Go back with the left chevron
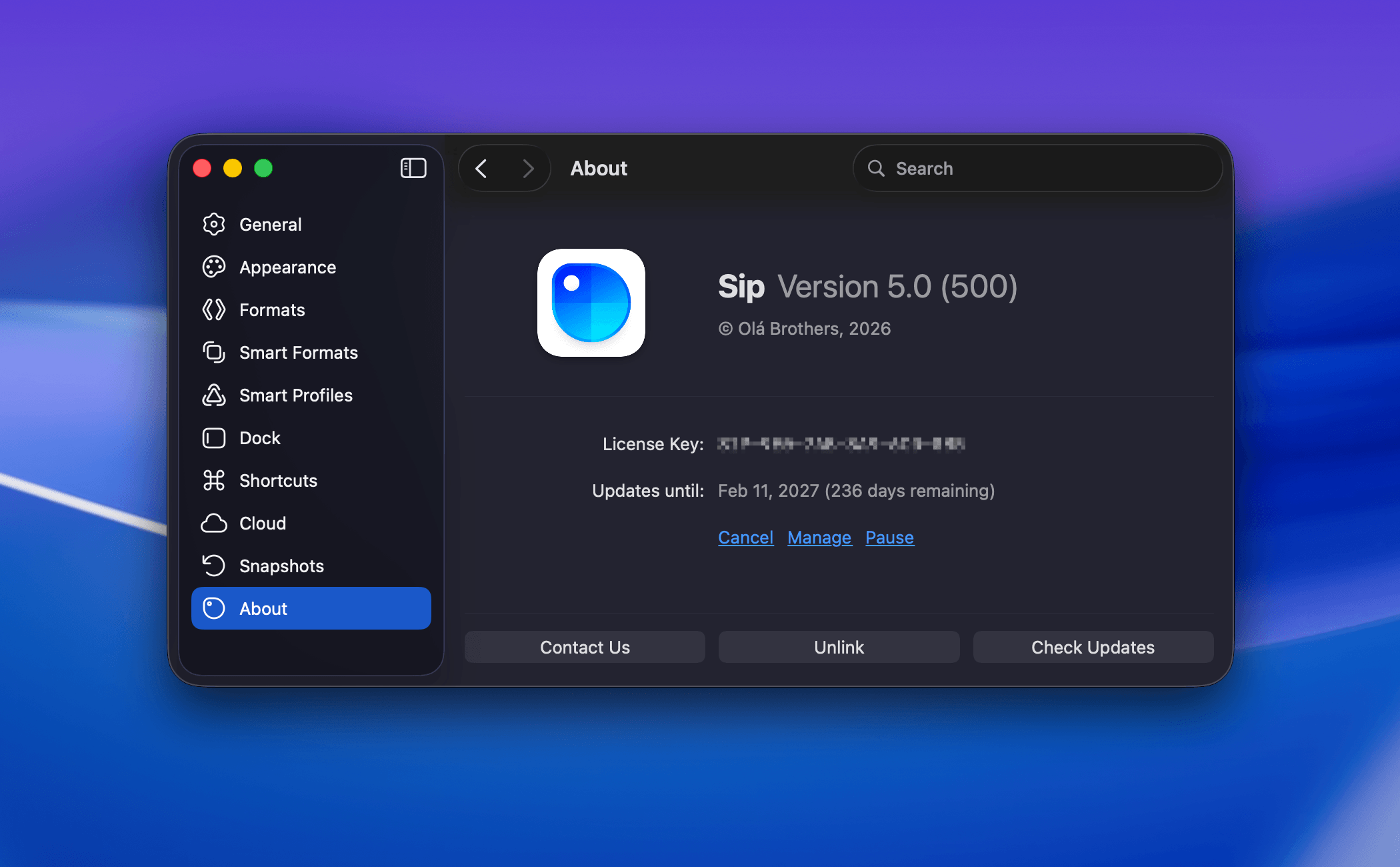Viewport: 1400px width, 867px height. click(x=481, y=169)
